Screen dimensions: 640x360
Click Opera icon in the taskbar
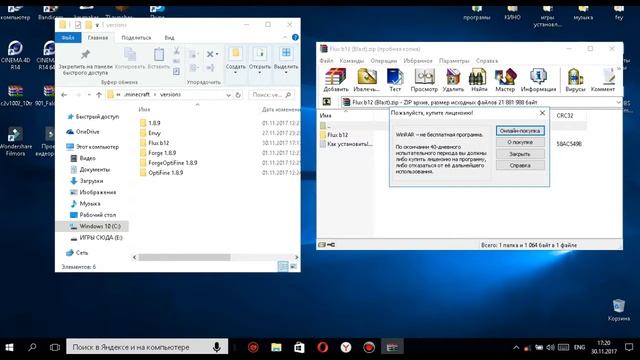point(322,347)
